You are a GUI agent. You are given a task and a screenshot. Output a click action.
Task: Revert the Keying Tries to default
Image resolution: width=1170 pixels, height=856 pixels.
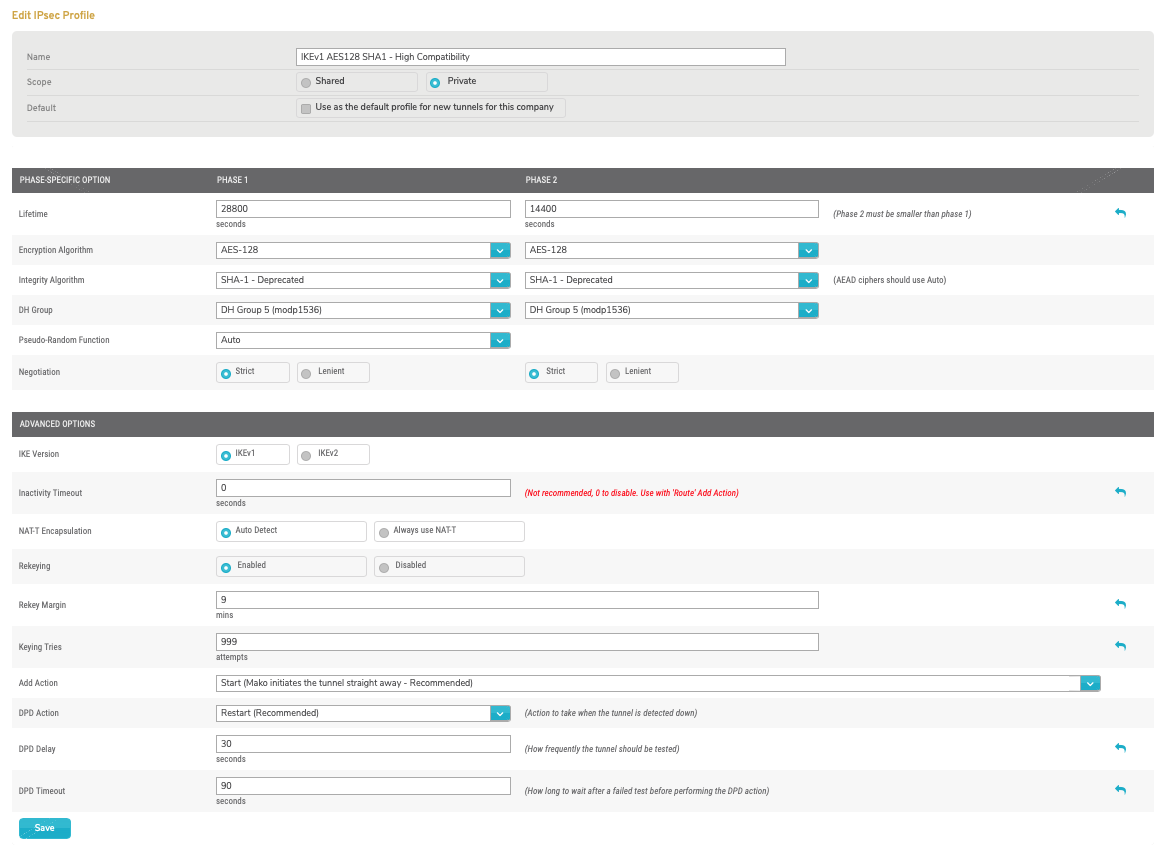coord(1120,647)
